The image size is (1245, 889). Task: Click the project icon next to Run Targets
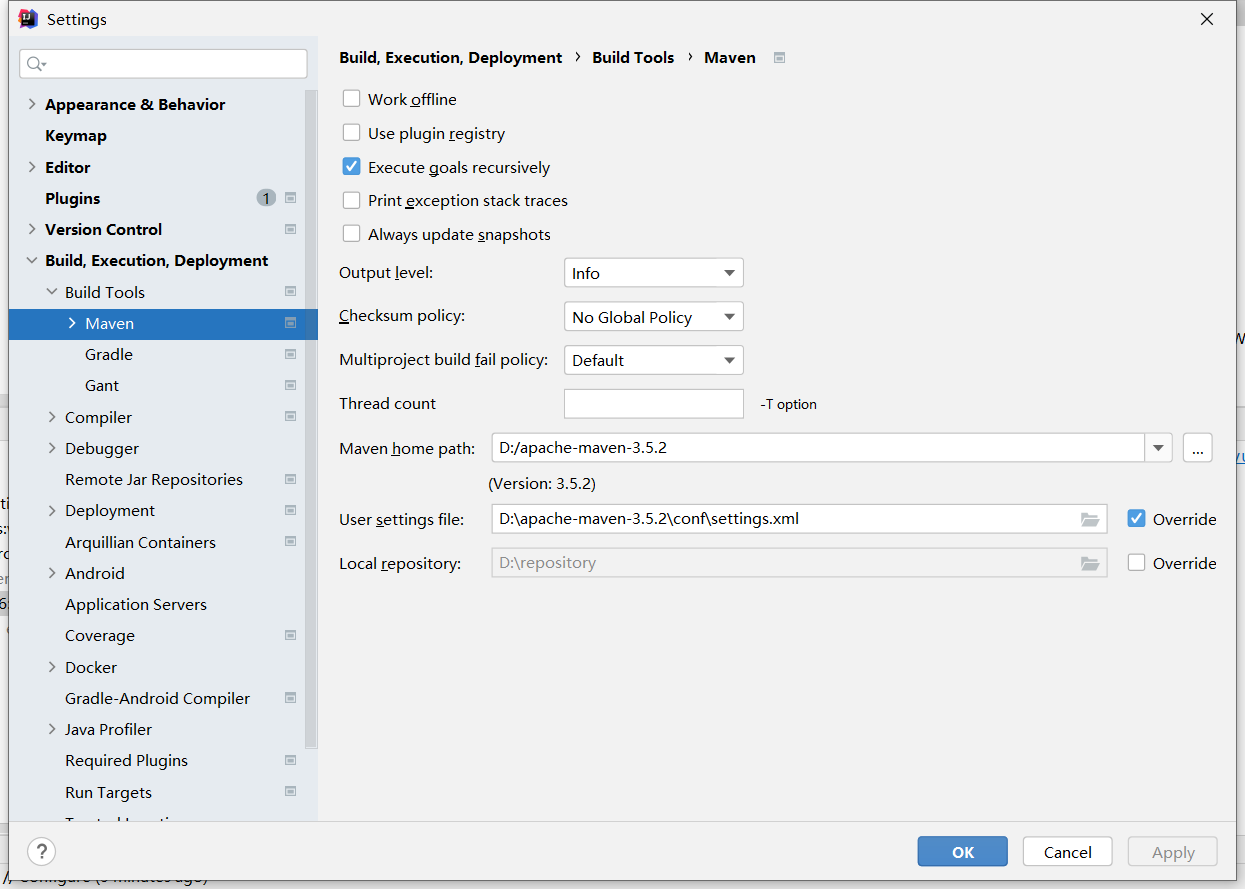click(290, 792)
